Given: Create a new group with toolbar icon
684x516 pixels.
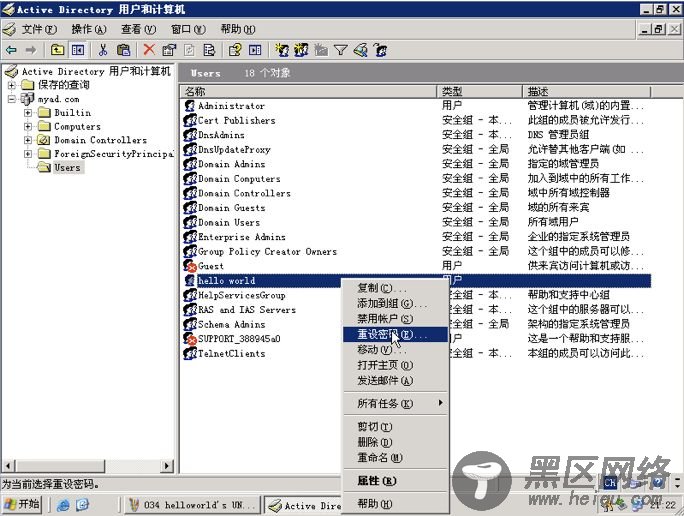Looking at the screenshot, I should point(301,50).
